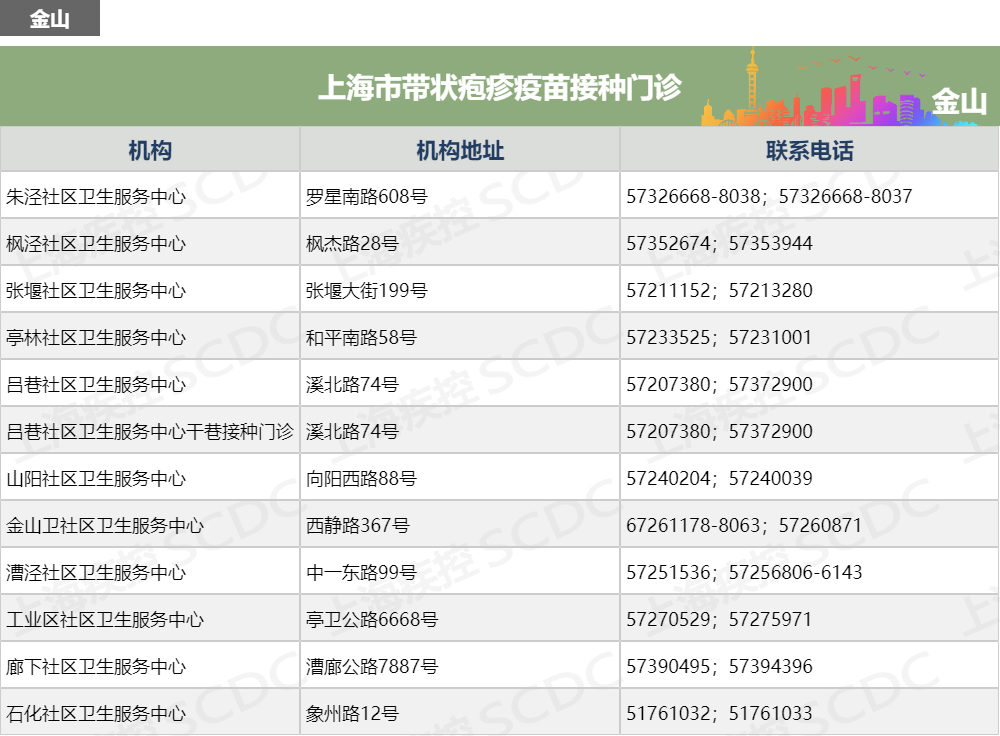Click the banner title 上海市带状疱疹疫苗接种门诊
Screen dimensions: 1000x736
(500, 88)
